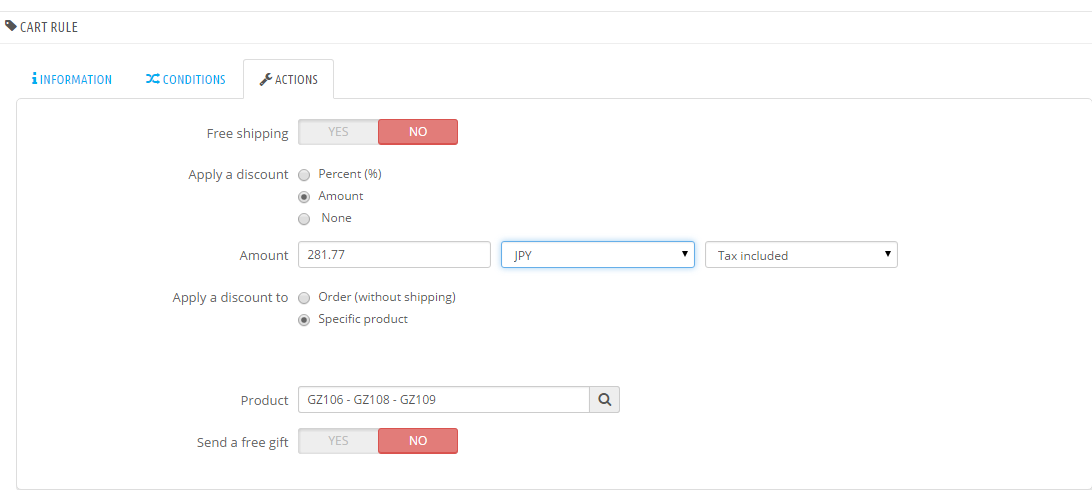Expand the Tax included dropdown
This screenshot has height=499, width=1092.
[x=801, y=255]
